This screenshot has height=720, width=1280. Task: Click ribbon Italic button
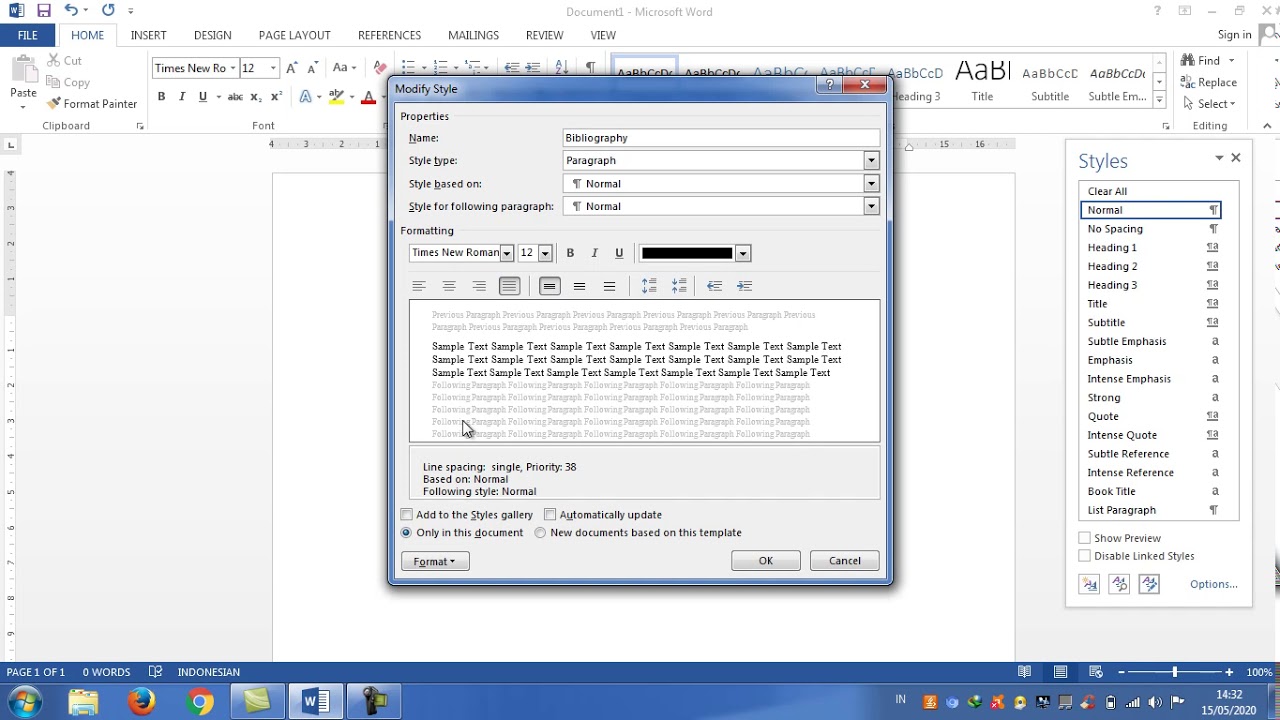pos(182,97)
